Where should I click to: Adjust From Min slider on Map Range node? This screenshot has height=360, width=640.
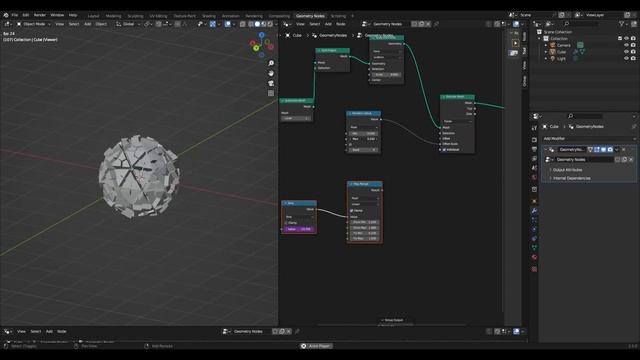click(x=364, y=222)
